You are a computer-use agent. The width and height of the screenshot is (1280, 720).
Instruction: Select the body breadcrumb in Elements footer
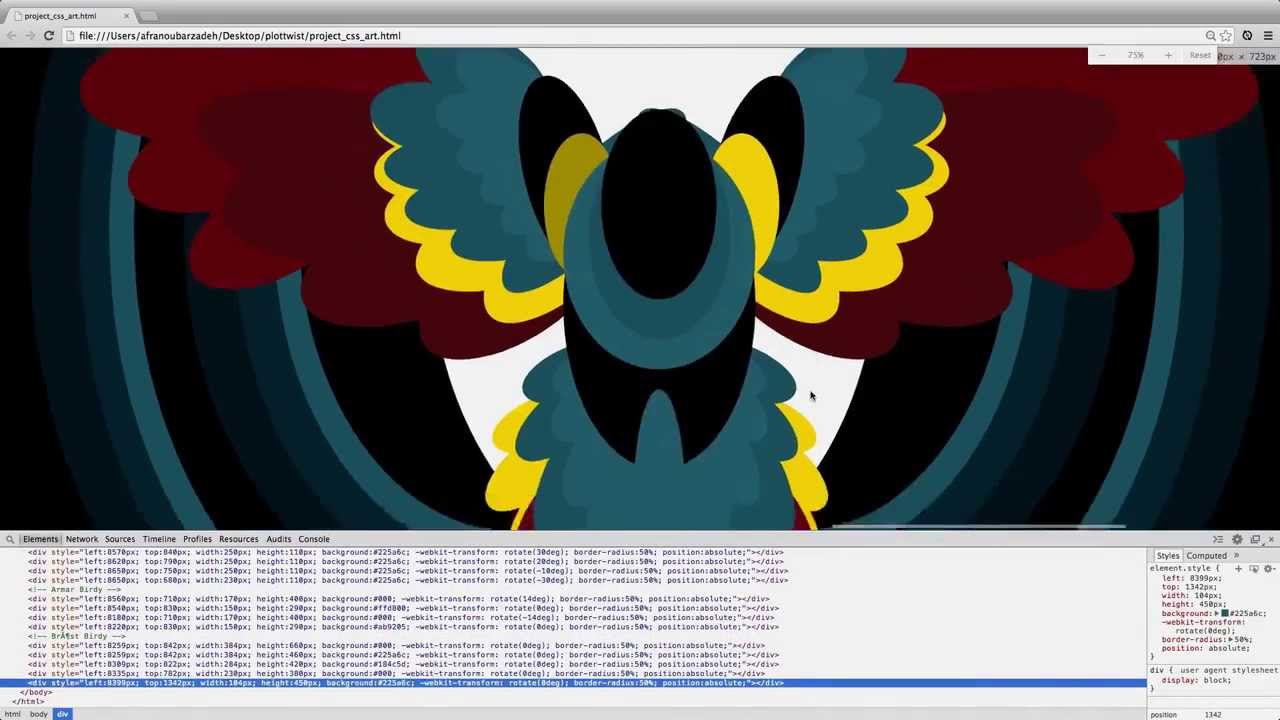(38, 714)
